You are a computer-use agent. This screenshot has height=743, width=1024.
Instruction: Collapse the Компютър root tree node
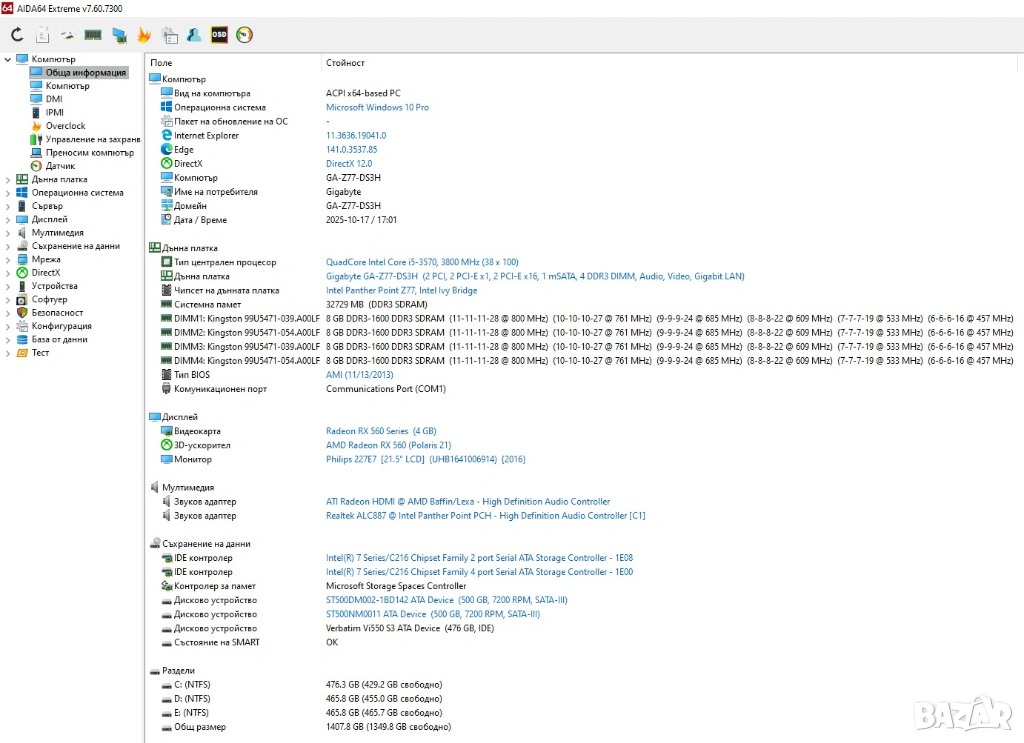click(x=8, y=59)
